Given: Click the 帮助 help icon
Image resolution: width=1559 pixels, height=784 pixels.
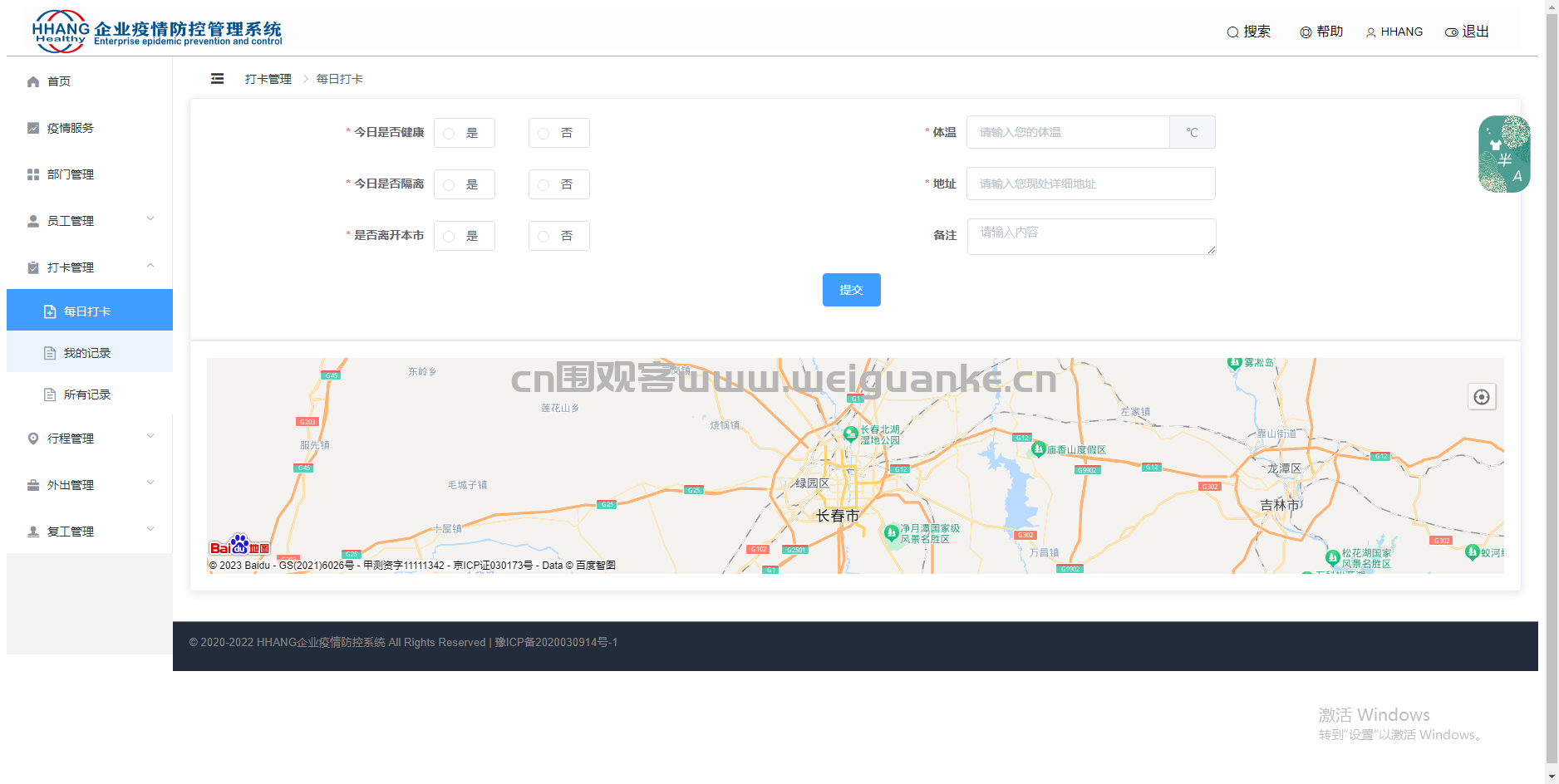Looking at the screenshot, I should pyautogui.click(x=1306, y=32).
